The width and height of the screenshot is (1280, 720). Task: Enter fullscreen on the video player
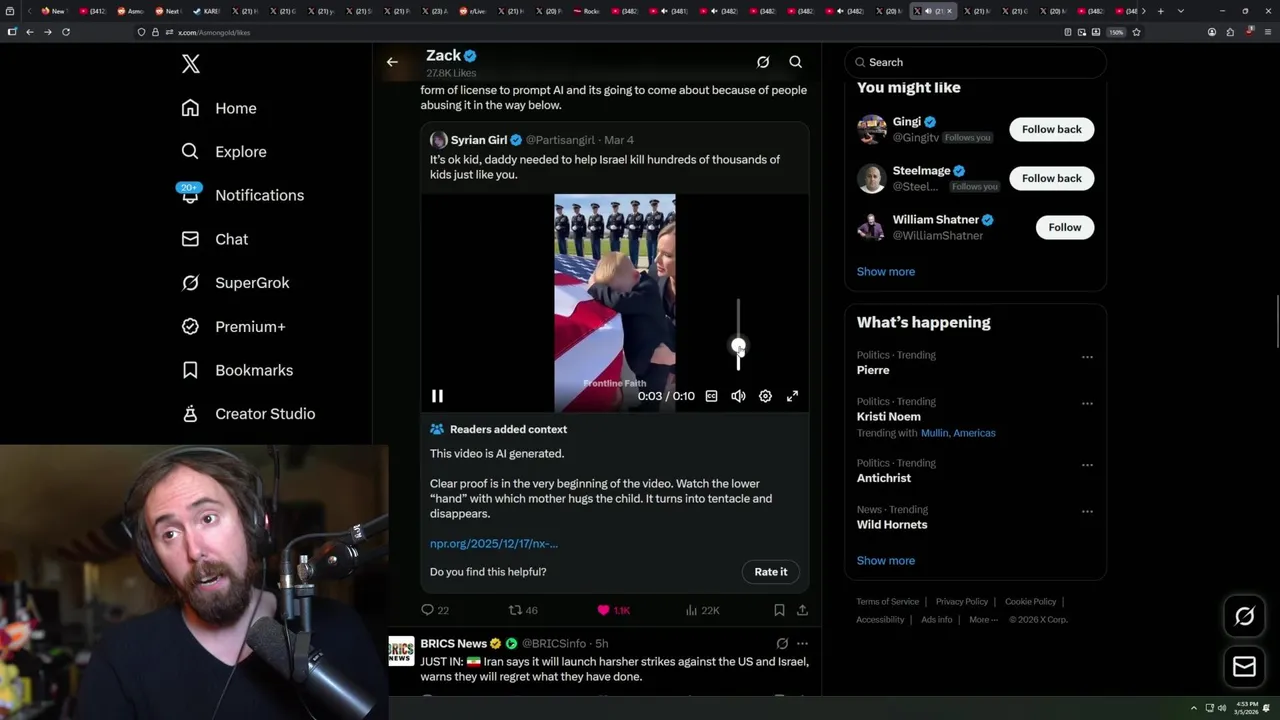point(792,396)
